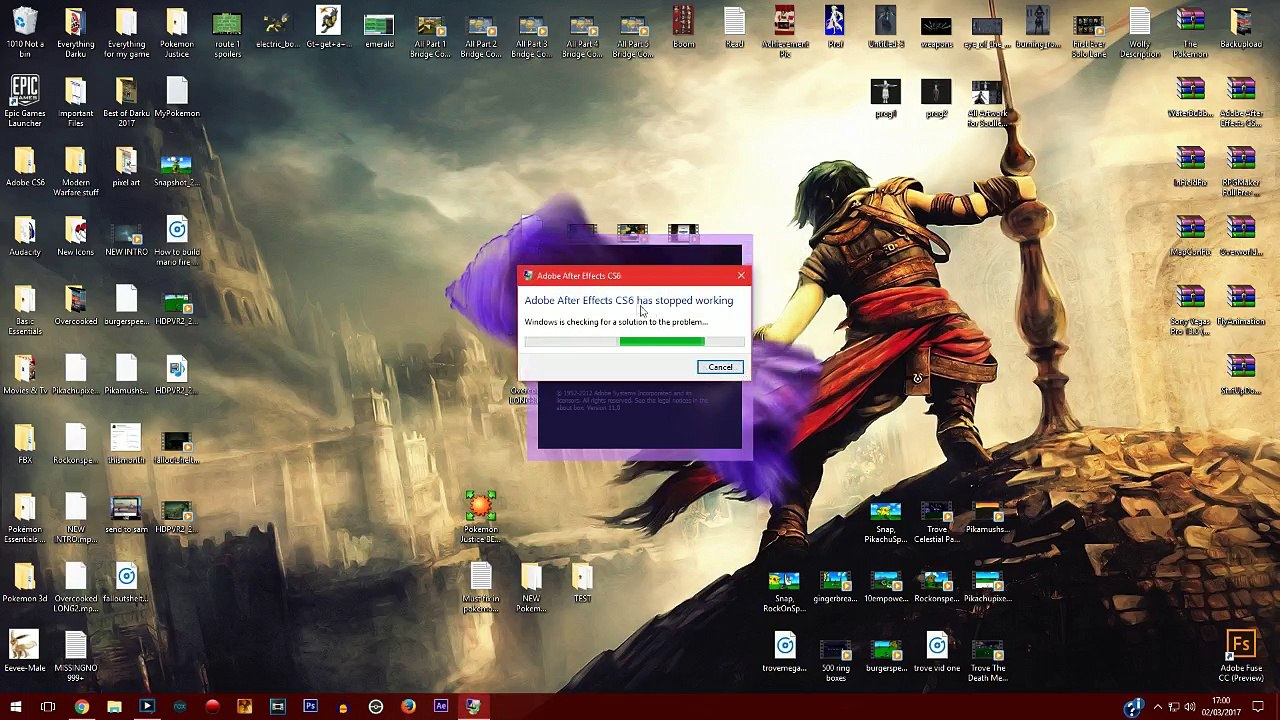Select the Sony Vegas Pro archive
The height and width of the screenshot is (720, 1280).
point(1190,308)
